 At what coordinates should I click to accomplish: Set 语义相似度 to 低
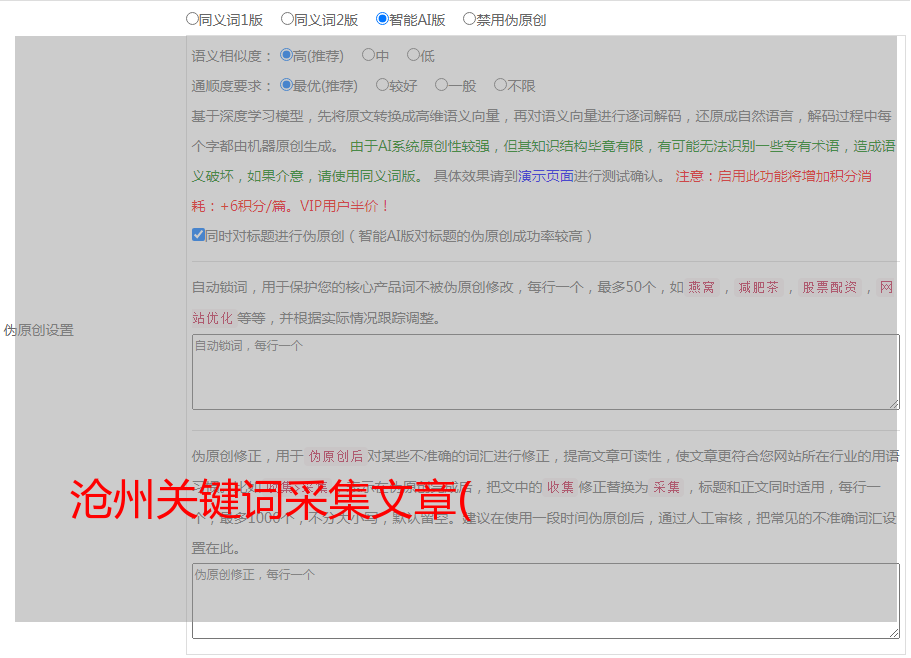(x=413, y=56)
